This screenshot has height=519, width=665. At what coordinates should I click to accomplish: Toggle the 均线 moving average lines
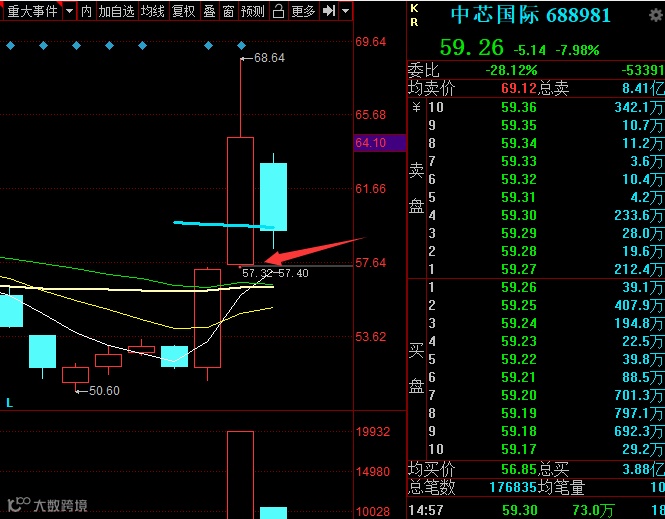(x=153, y=11)
